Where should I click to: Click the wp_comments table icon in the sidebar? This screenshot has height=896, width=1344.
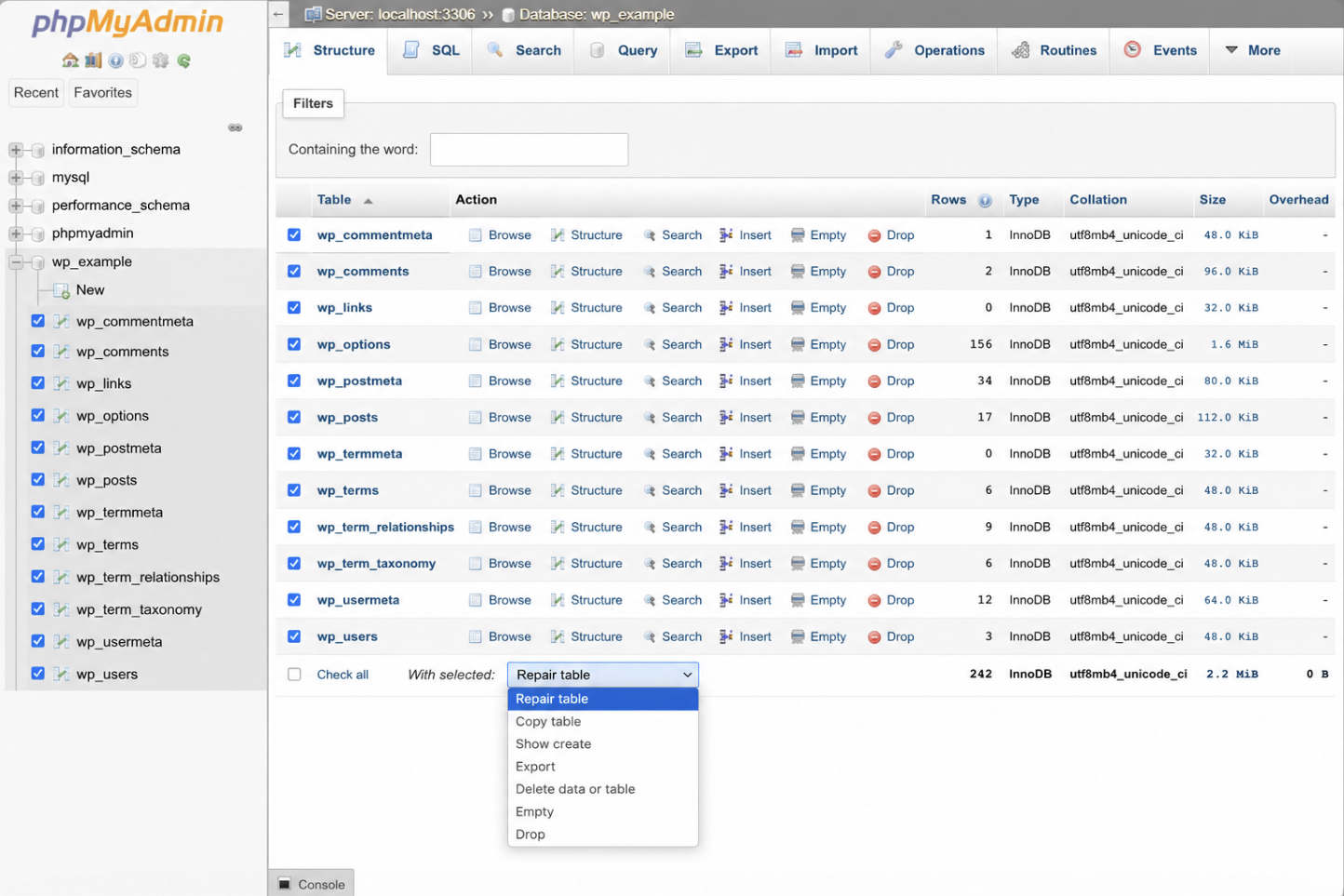coord(61,352)
